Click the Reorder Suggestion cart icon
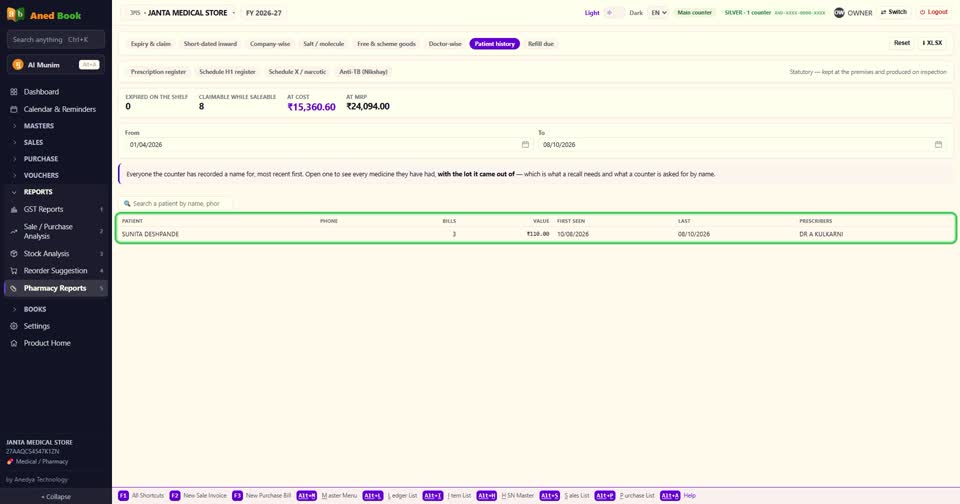This screenshot has width=960, height=504. (x=13, y=271)
